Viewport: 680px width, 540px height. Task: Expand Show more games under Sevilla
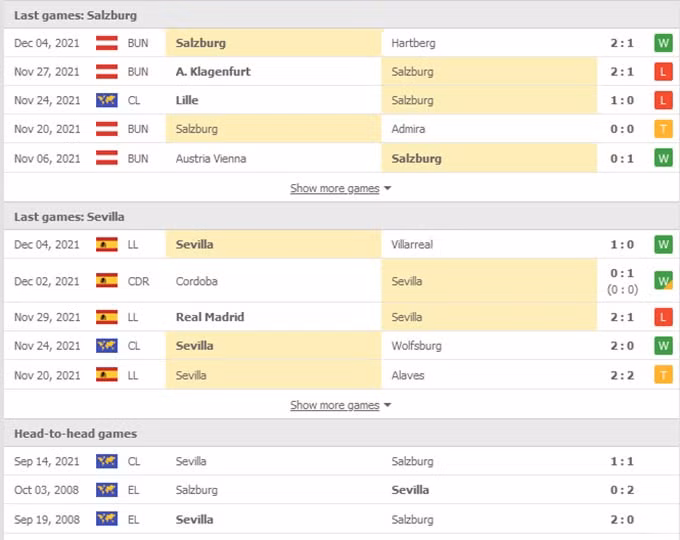[x=340, y=405]
